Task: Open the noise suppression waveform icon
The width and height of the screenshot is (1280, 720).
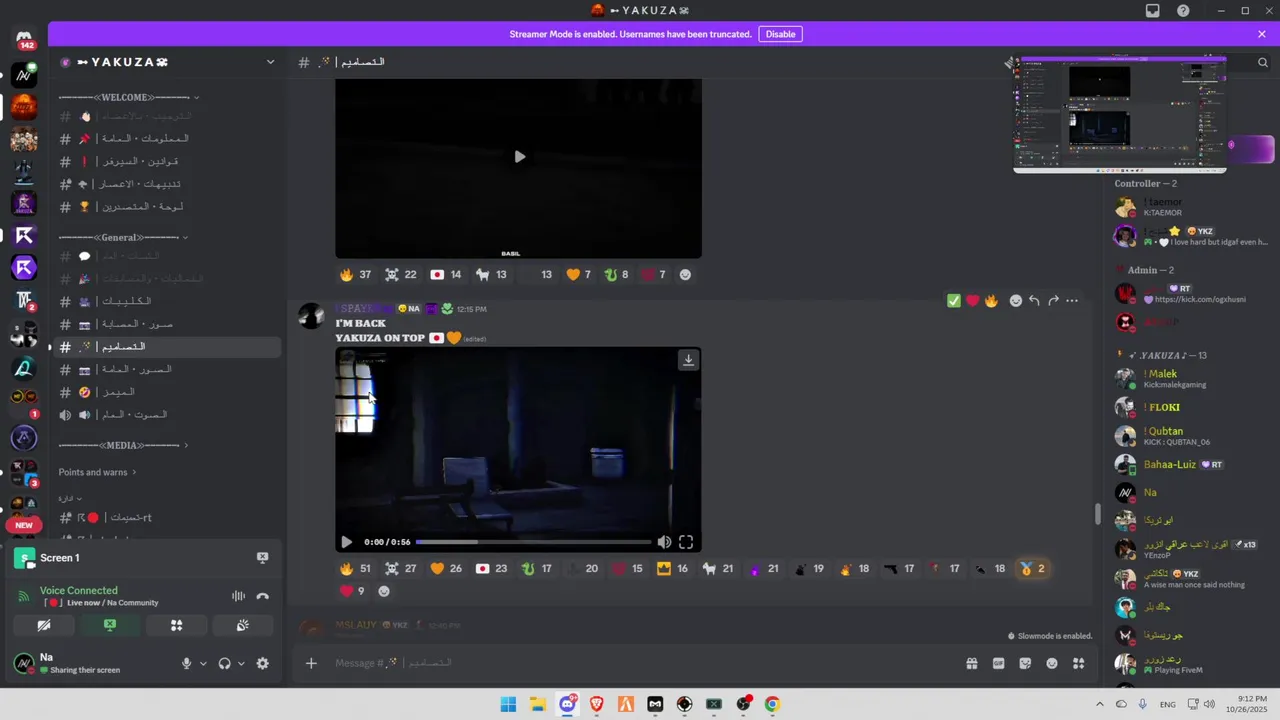Action: (x=238, y=596)
